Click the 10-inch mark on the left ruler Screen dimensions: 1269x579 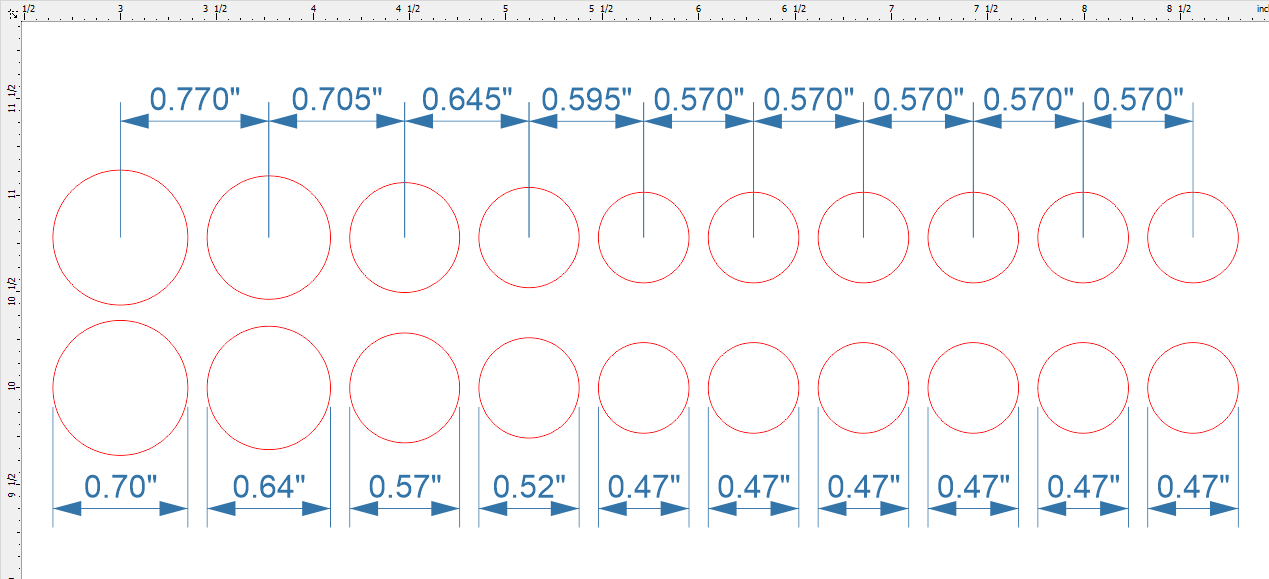(x=11, y=386)
